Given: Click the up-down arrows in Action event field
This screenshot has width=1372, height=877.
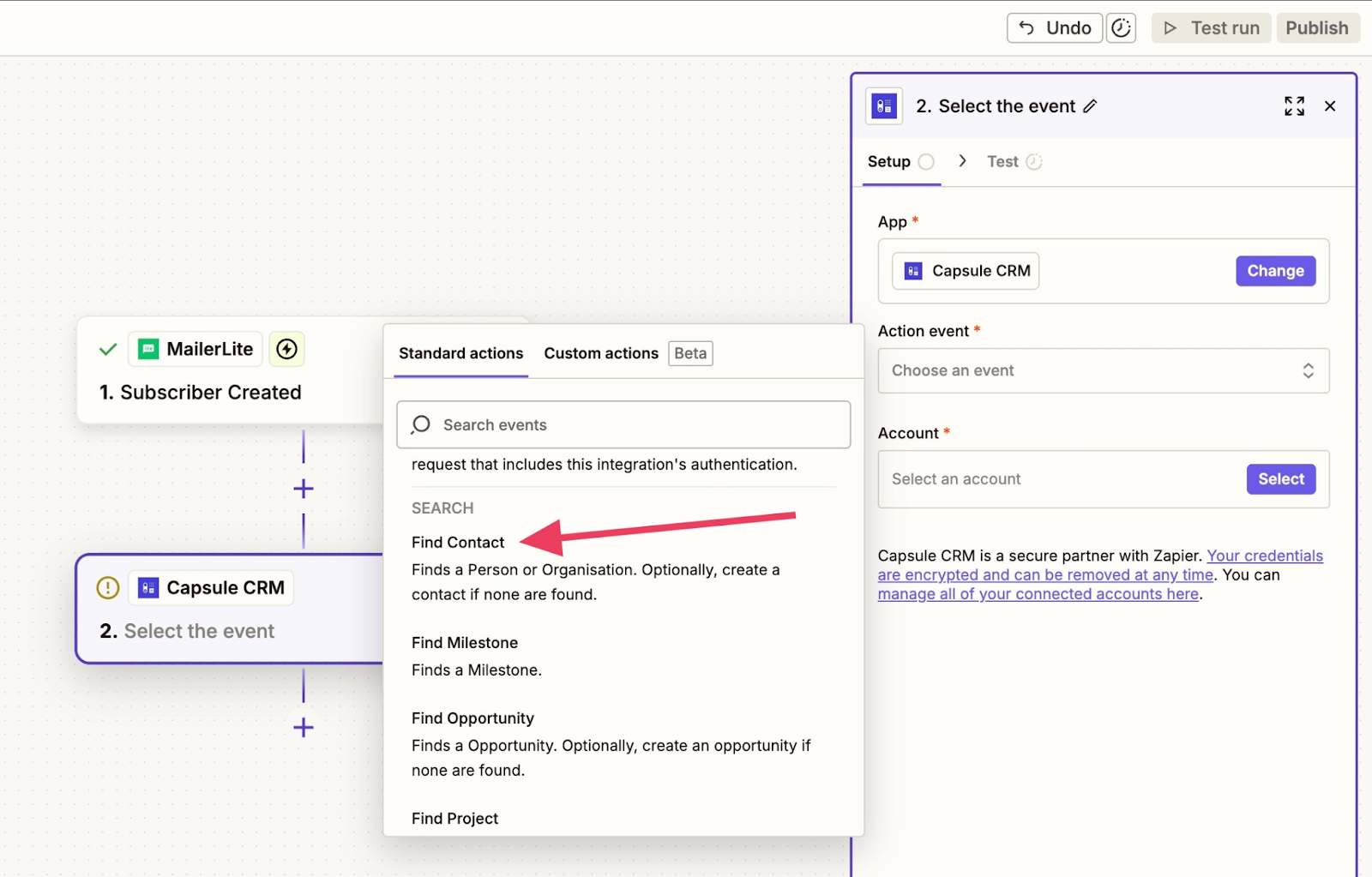Looking at the screenshot, I should click(1309, 370).
